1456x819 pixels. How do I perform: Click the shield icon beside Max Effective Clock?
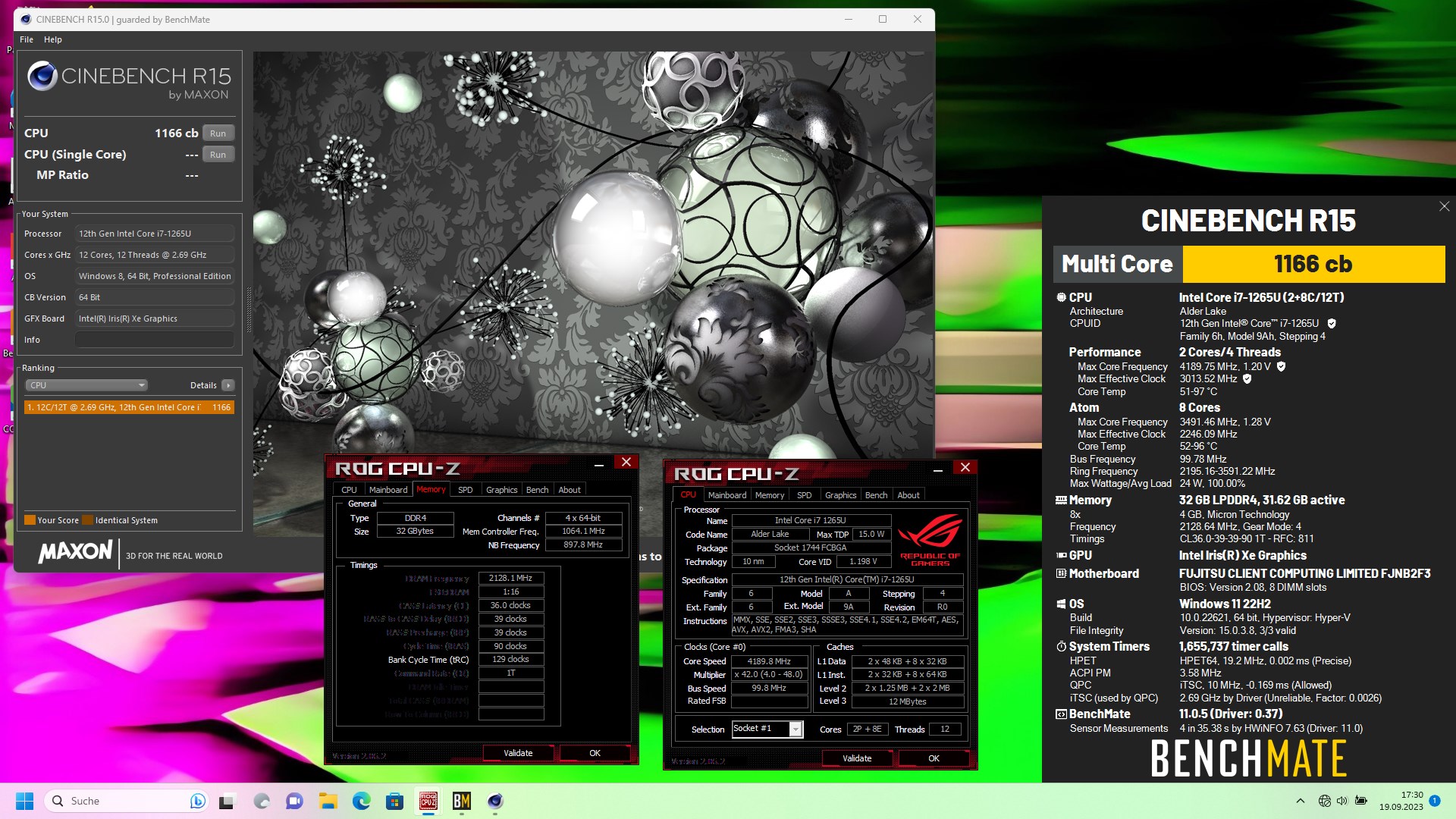(1247, 379)
